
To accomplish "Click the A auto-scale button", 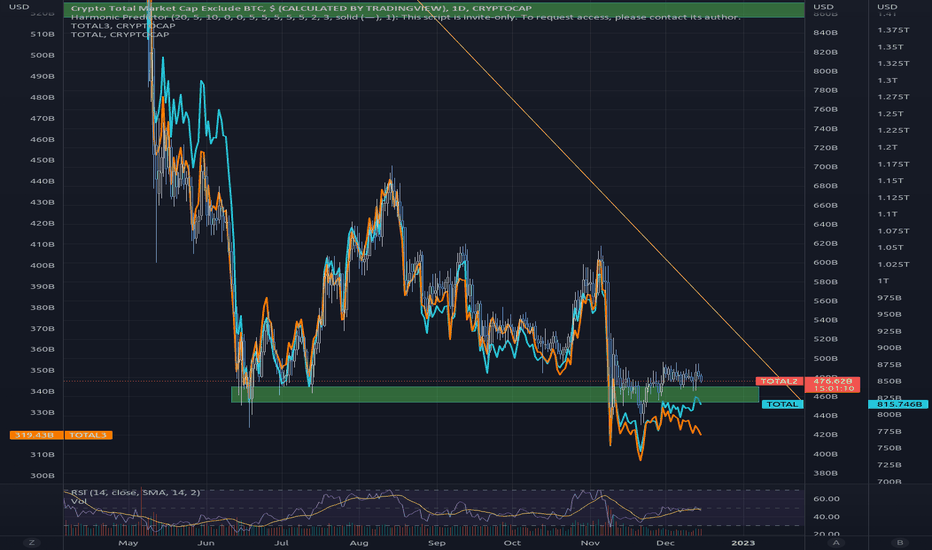I will click(836, 542).
